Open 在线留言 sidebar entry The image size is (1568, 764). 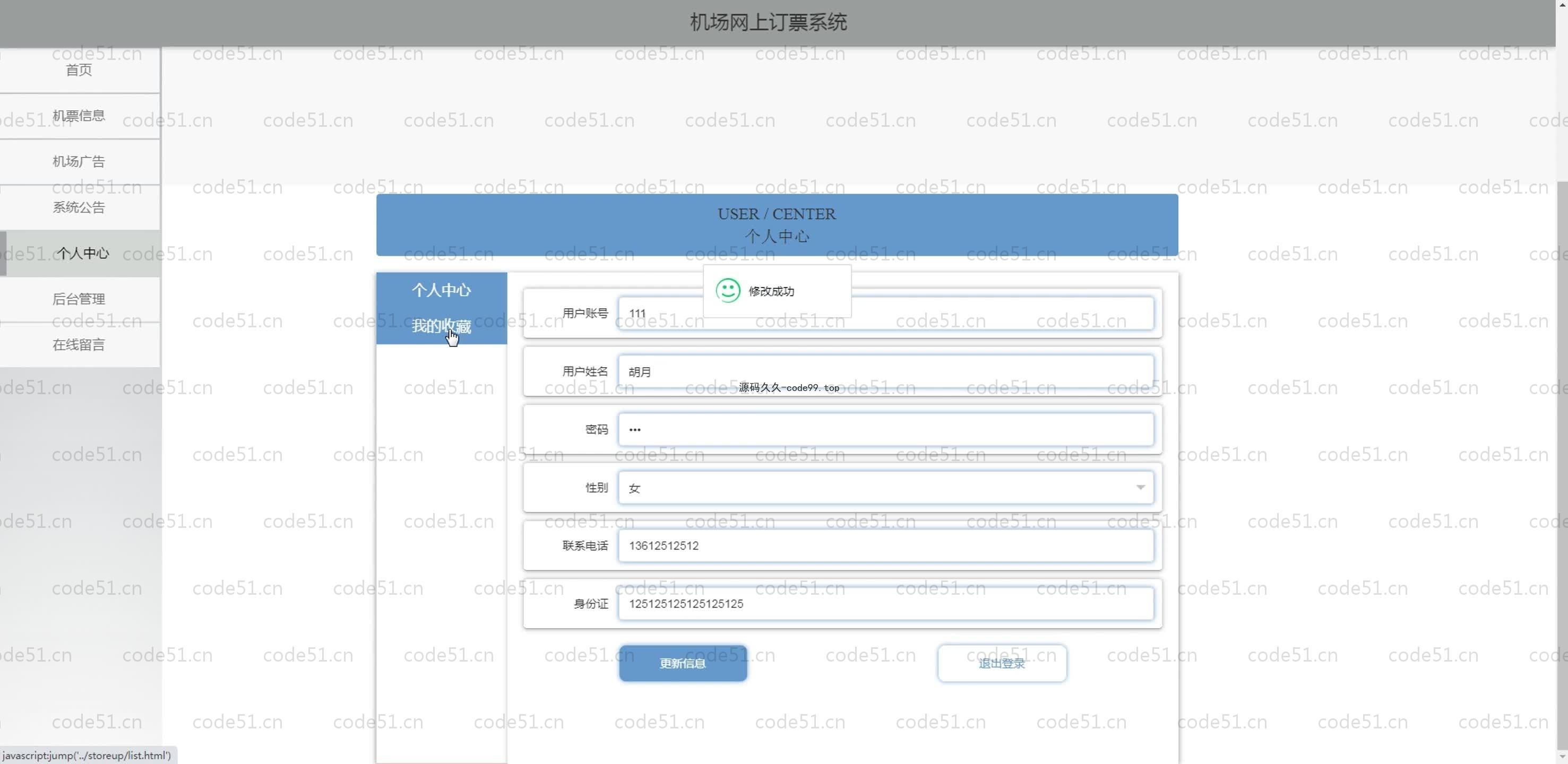coord(79,345)
